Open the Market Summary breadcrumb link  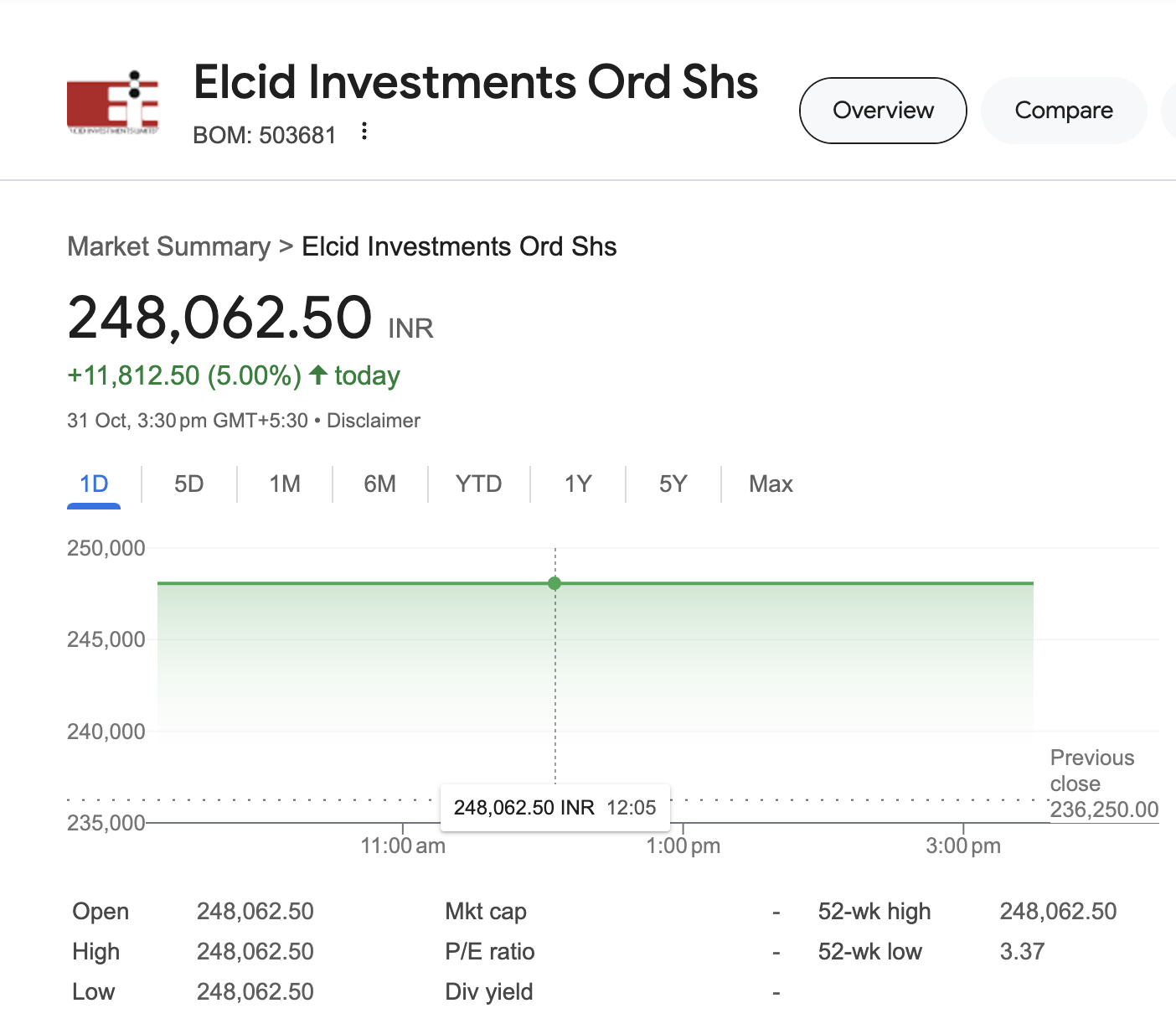coord(169,246)
